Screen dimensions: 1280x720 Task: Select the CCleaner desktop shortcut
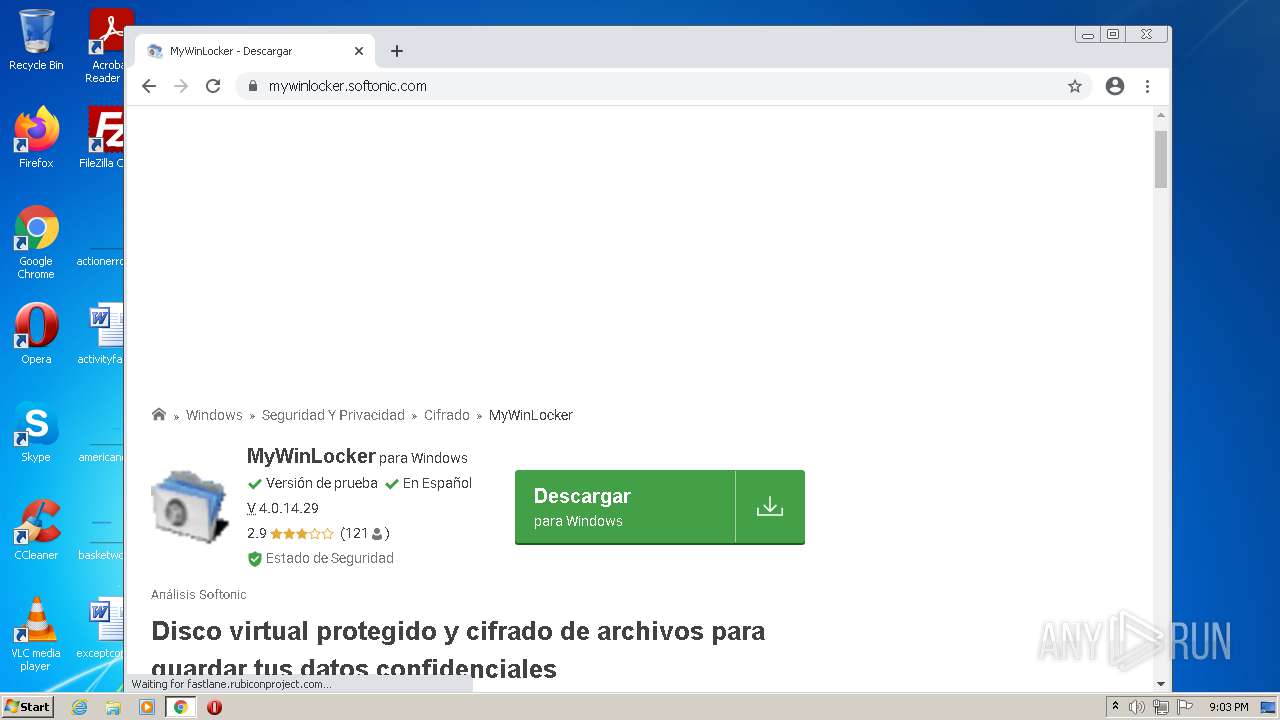point(36,530)
